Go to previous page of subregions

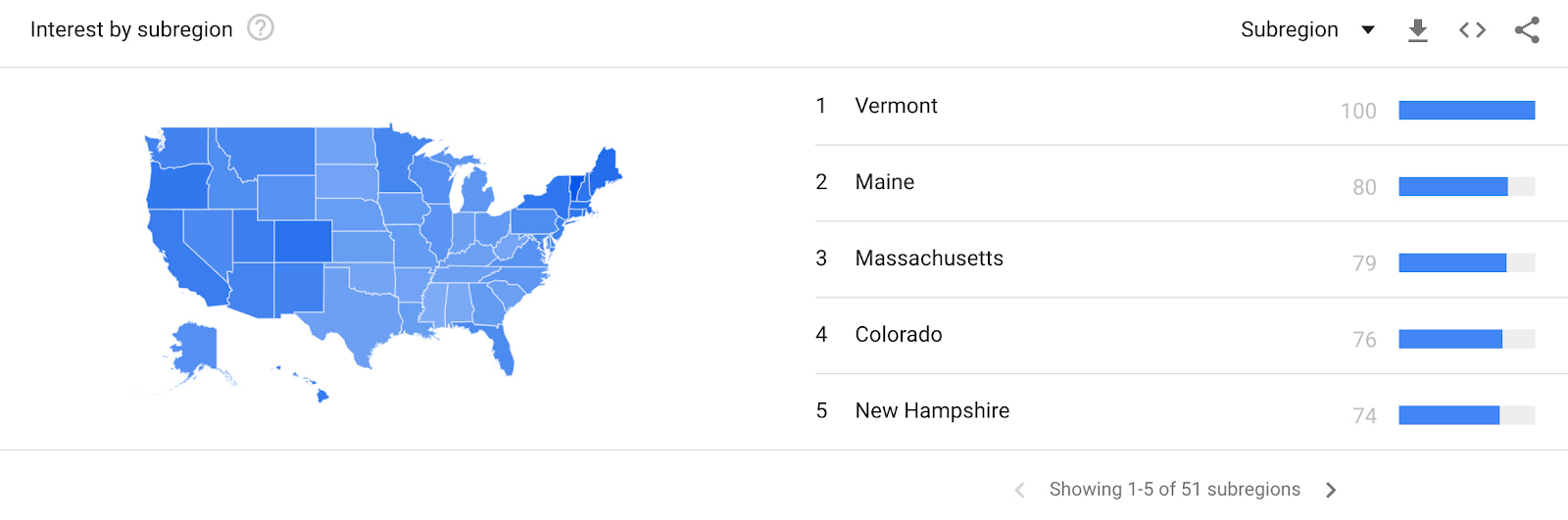1019,490
